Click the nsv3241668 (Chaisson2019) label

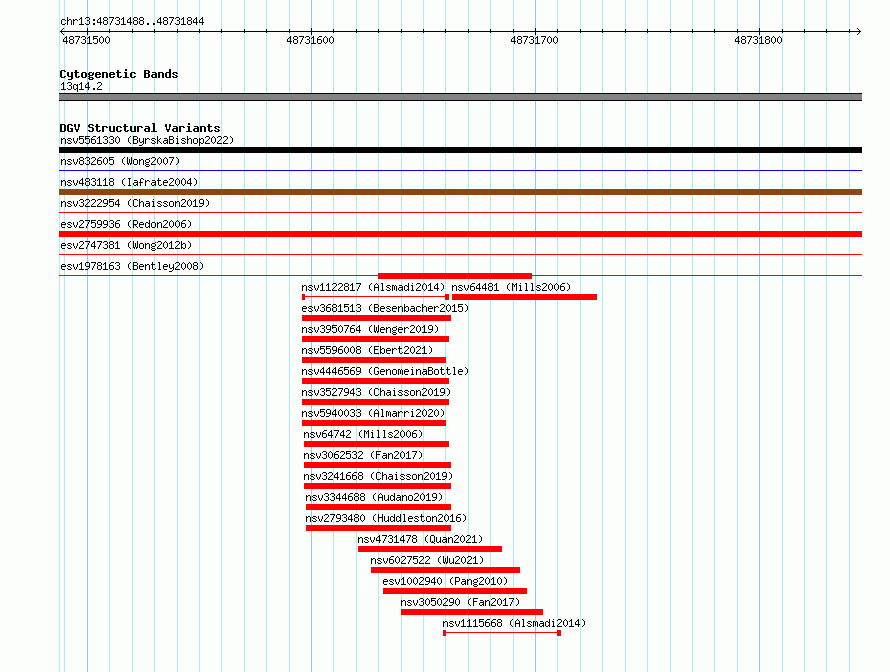coord(378,476)
